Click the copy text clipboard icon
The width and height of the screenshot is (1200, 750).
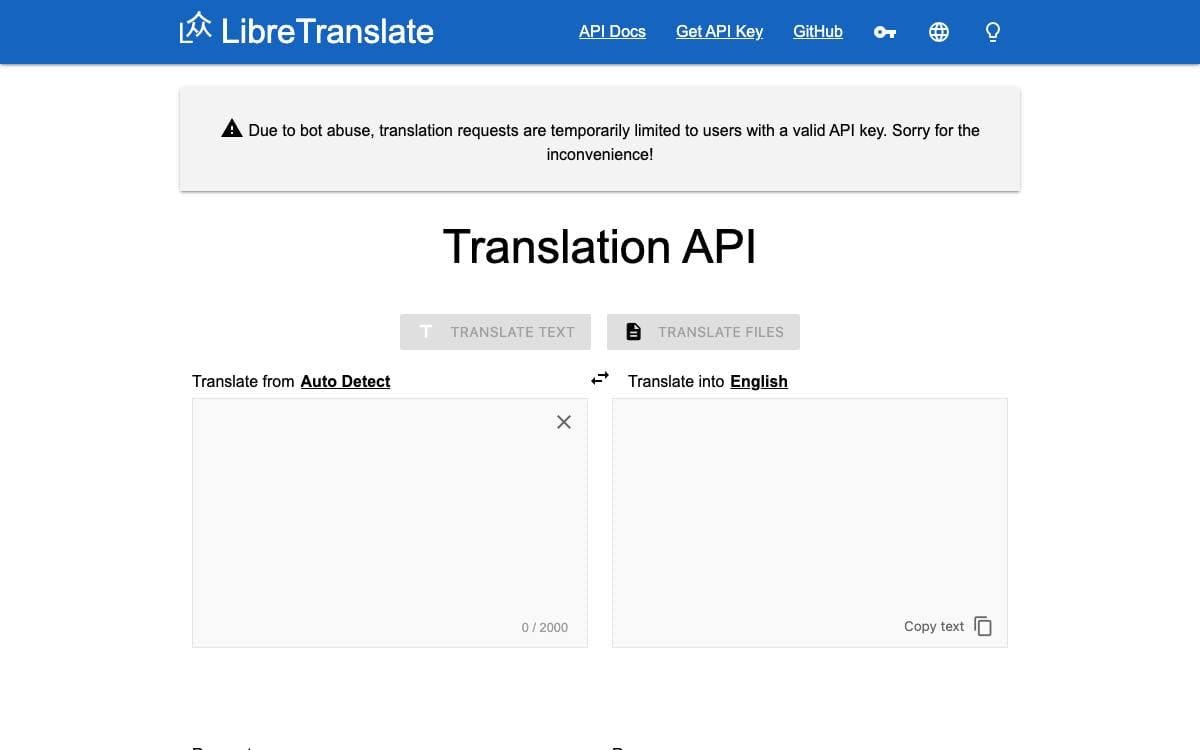(983, 626)
